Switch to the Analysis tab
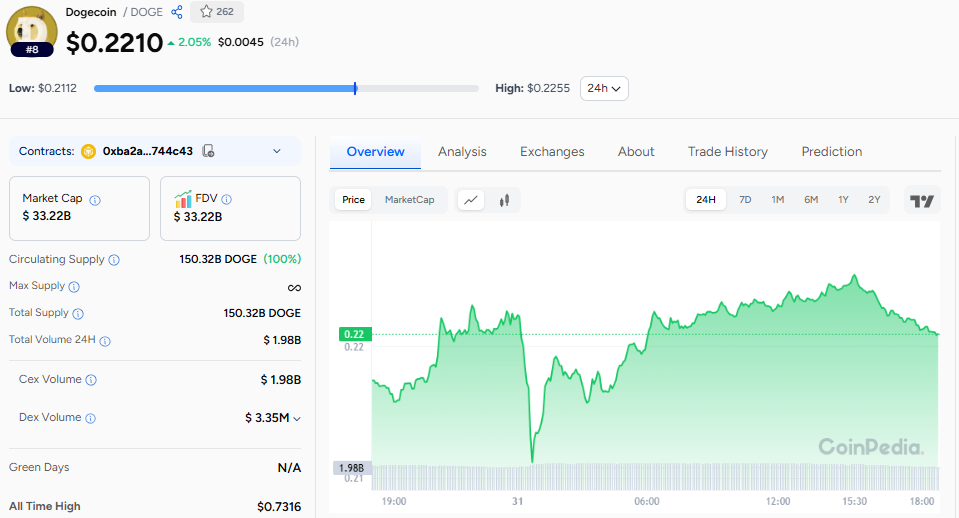Viewport: 959px width, 518px height. [462, 152]
